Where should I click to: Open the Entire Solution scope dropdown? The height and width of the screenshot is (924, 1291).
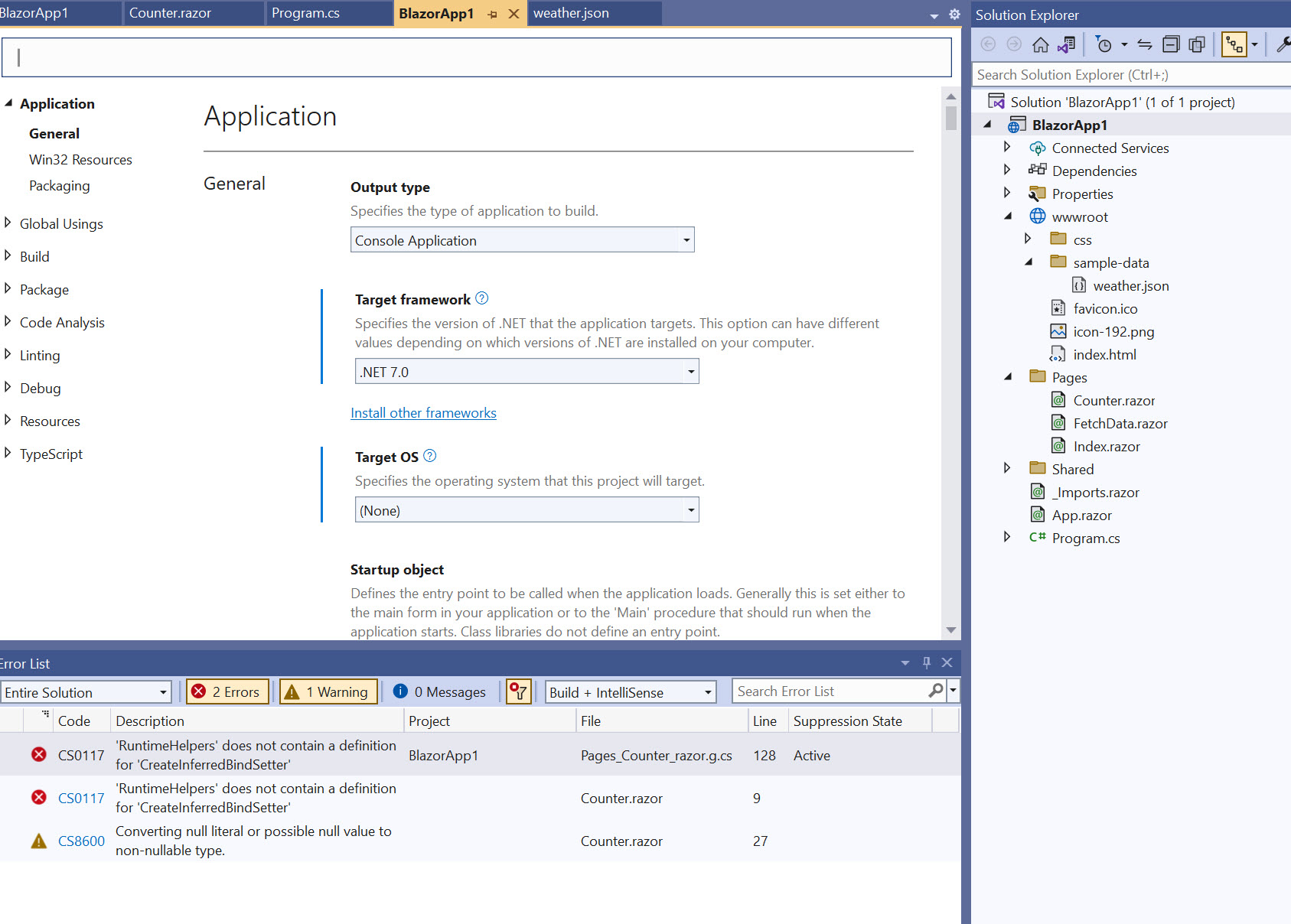(x=86, y=692)
